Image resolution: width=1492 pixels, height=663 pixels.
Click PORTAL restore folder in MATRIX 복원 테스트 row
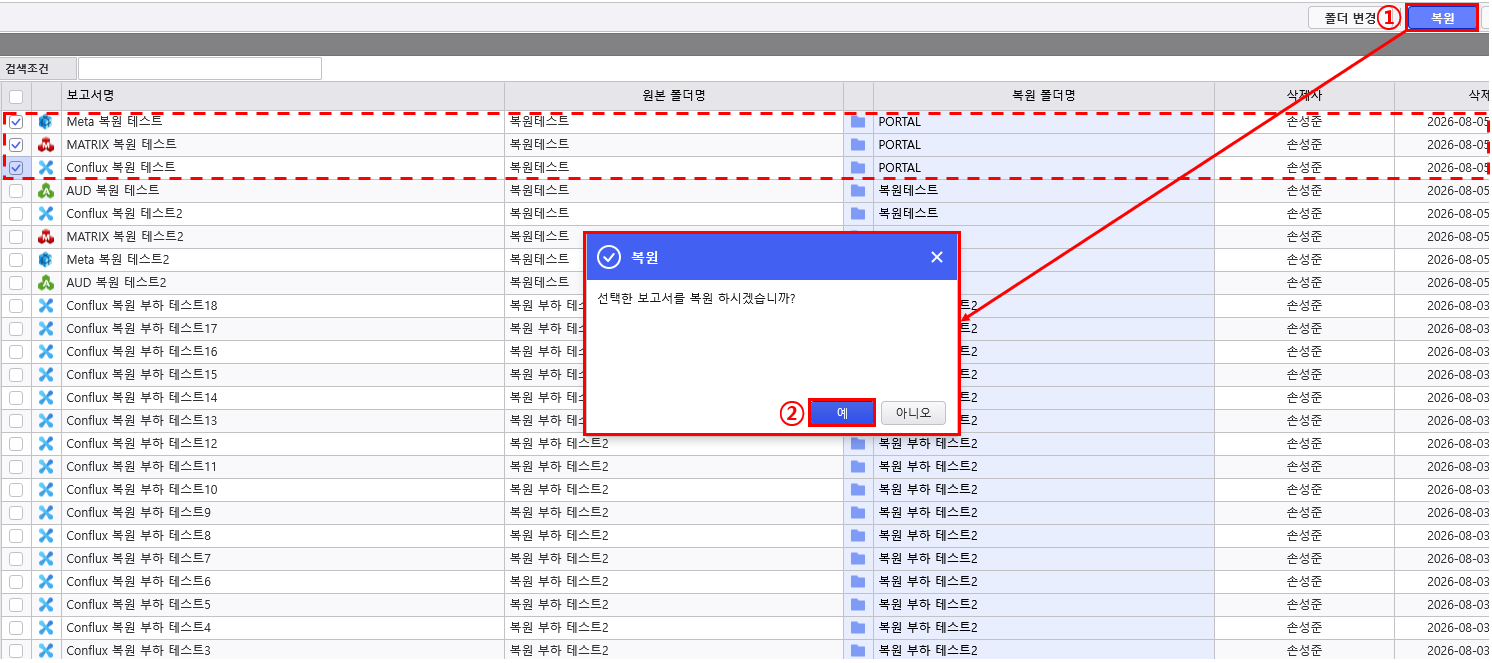click(1044, 145)
